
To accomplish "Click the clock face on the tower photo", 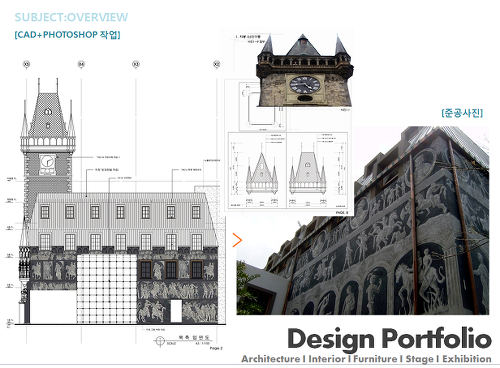I will 305,84.
